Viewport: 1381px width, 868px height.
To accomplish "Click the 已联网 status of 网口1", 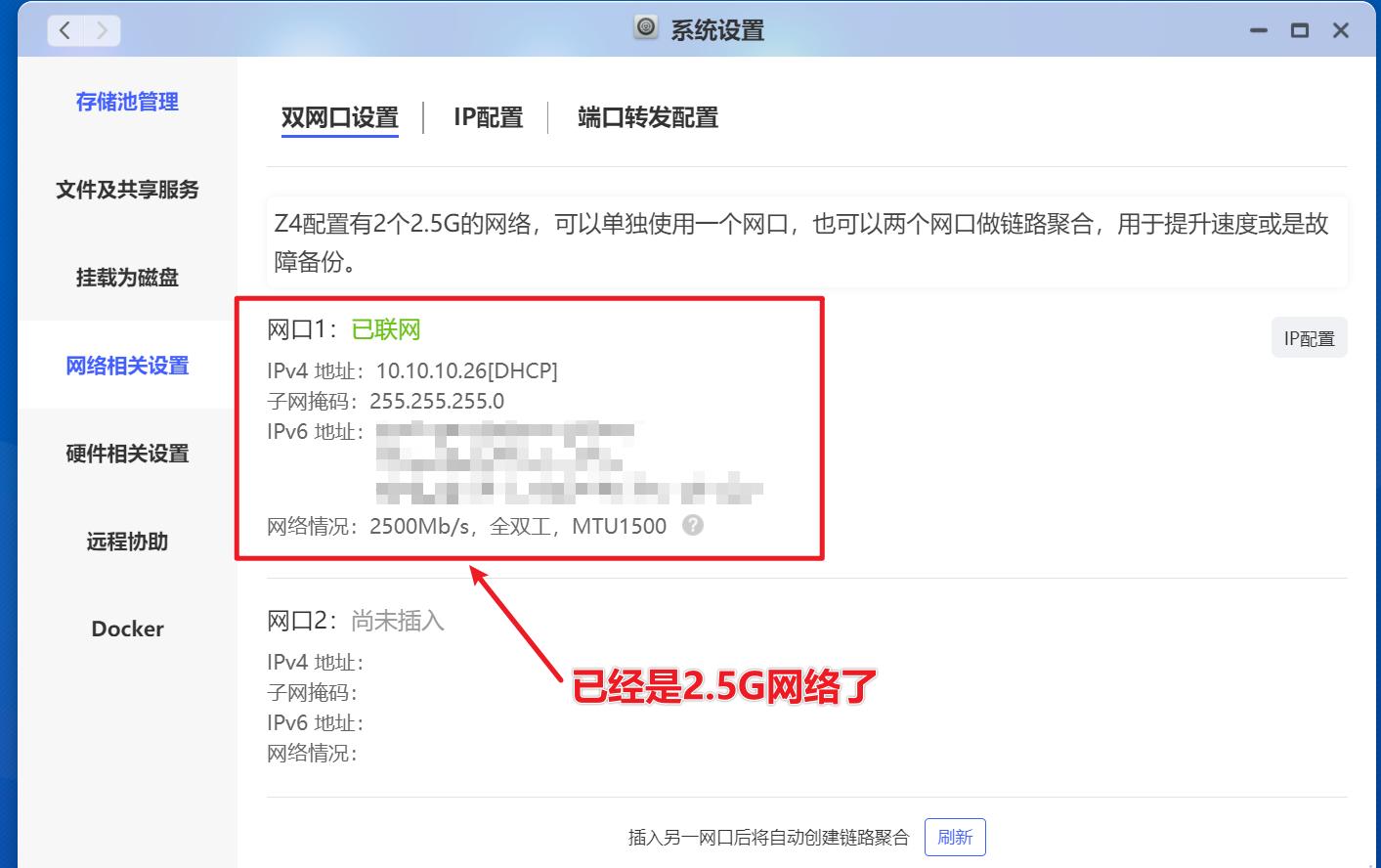I will point(385,329).
